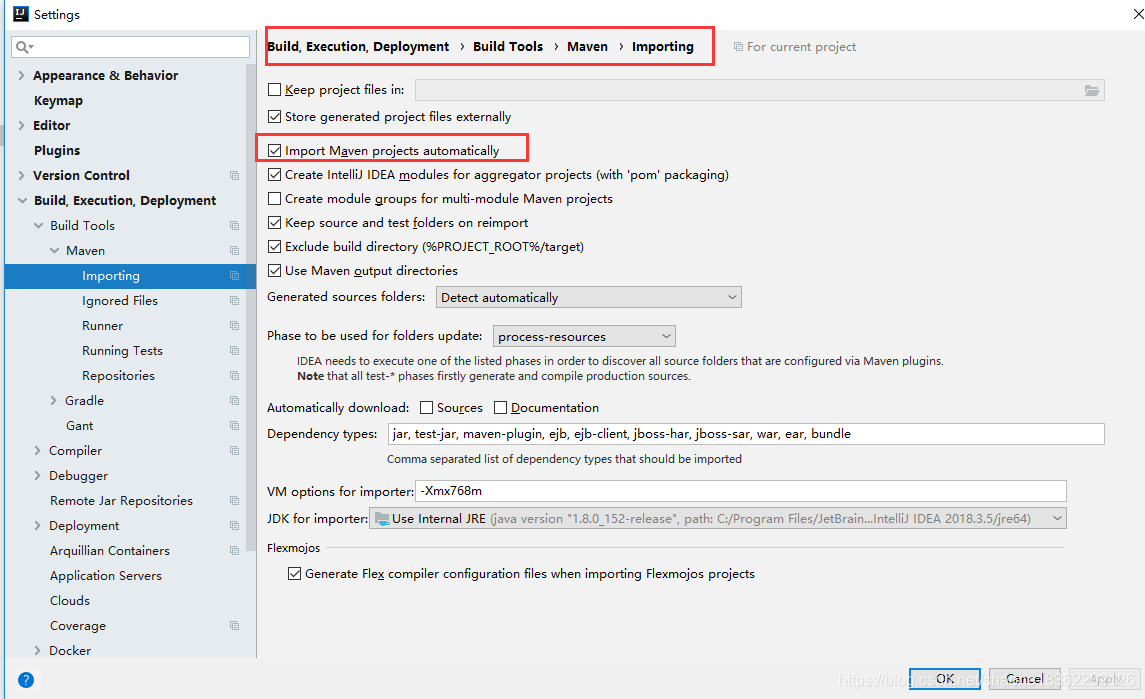Toggle Create IntelliJ IDEA modules for aggregator projects
The height and width of the screenshot is (699, 1145).
click(275, 175)
